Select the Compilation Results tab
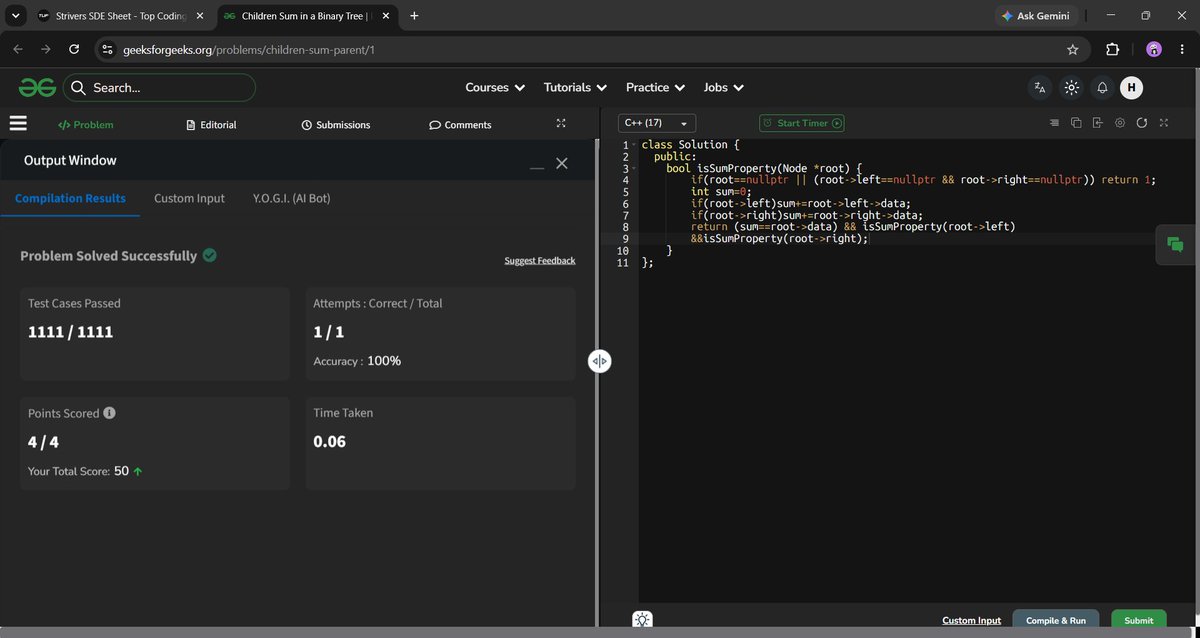The image size is (1200, 638). click(70, 198)
